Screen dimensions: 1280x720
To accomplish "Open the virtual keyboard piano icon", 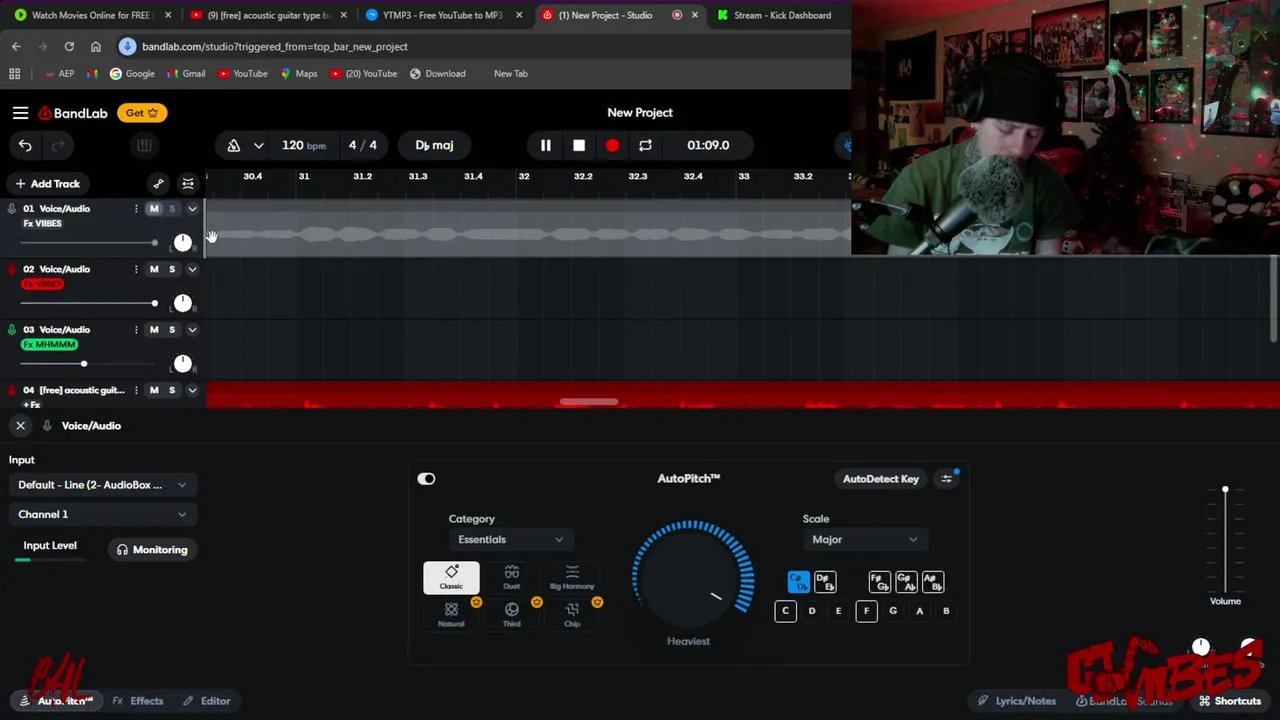I will 144,146.
